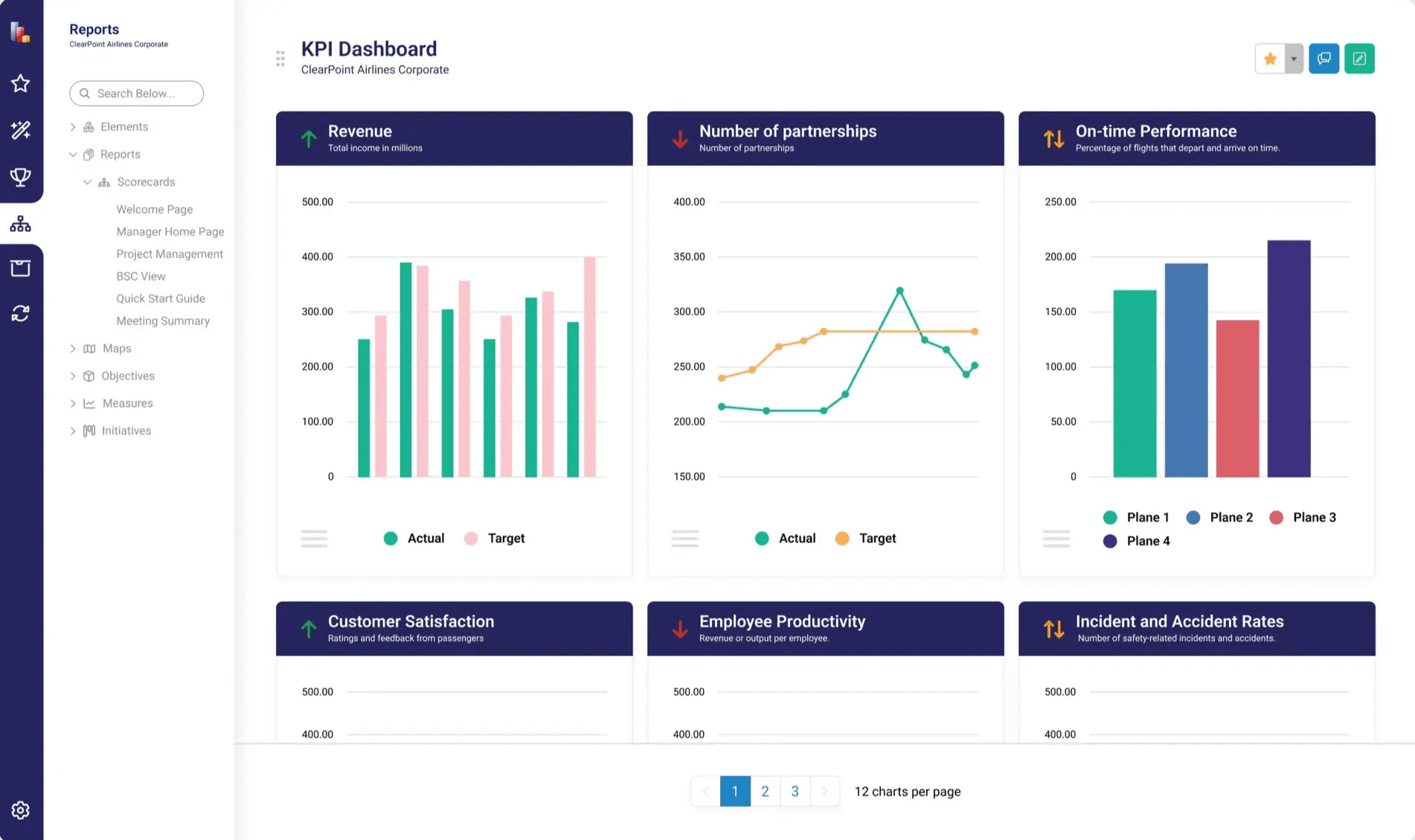1415x840 pixels.
Task: Collapse the Scorecards tree
Action: coord(87,182)
